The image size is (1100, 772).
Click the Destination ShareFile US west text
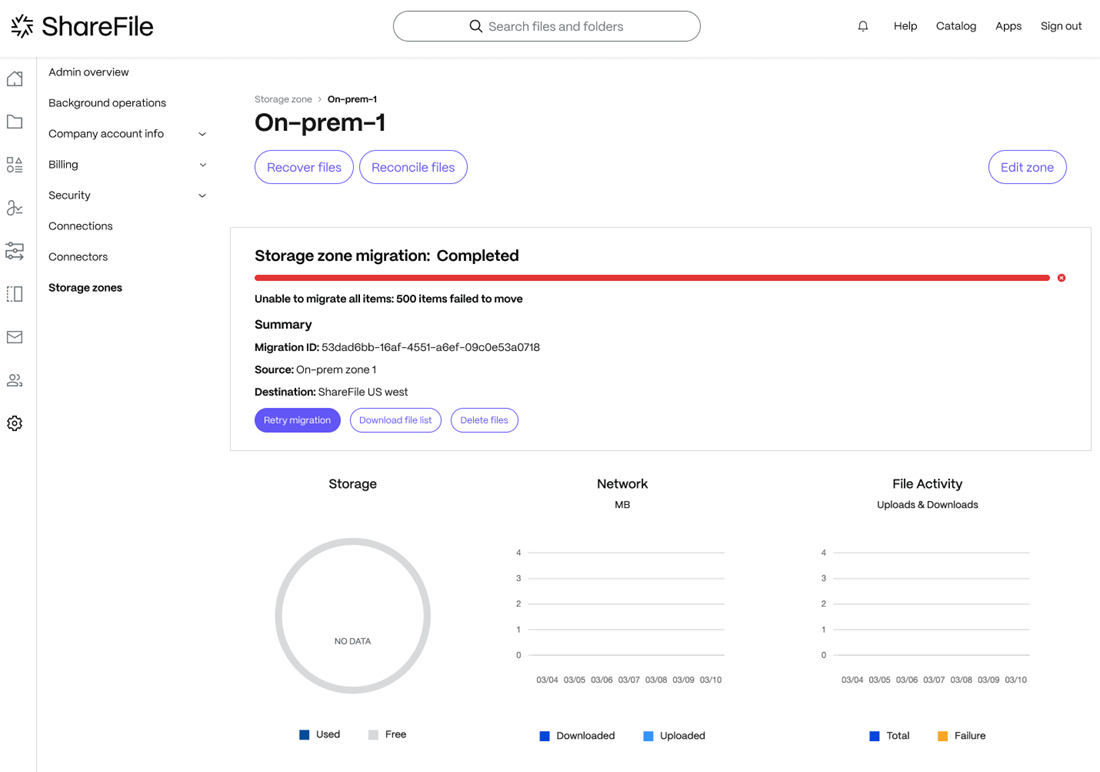tap(331, 392)
